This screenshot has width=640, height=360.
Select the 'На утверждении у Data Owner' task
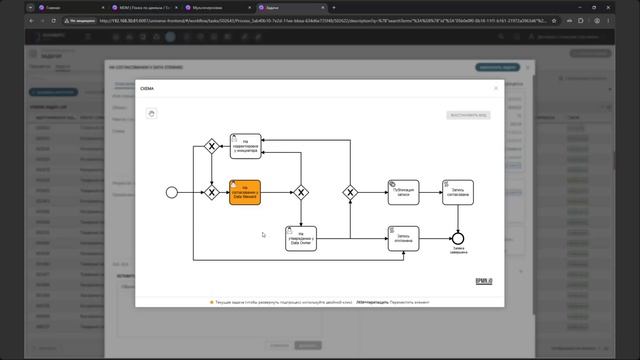[301, 239]
